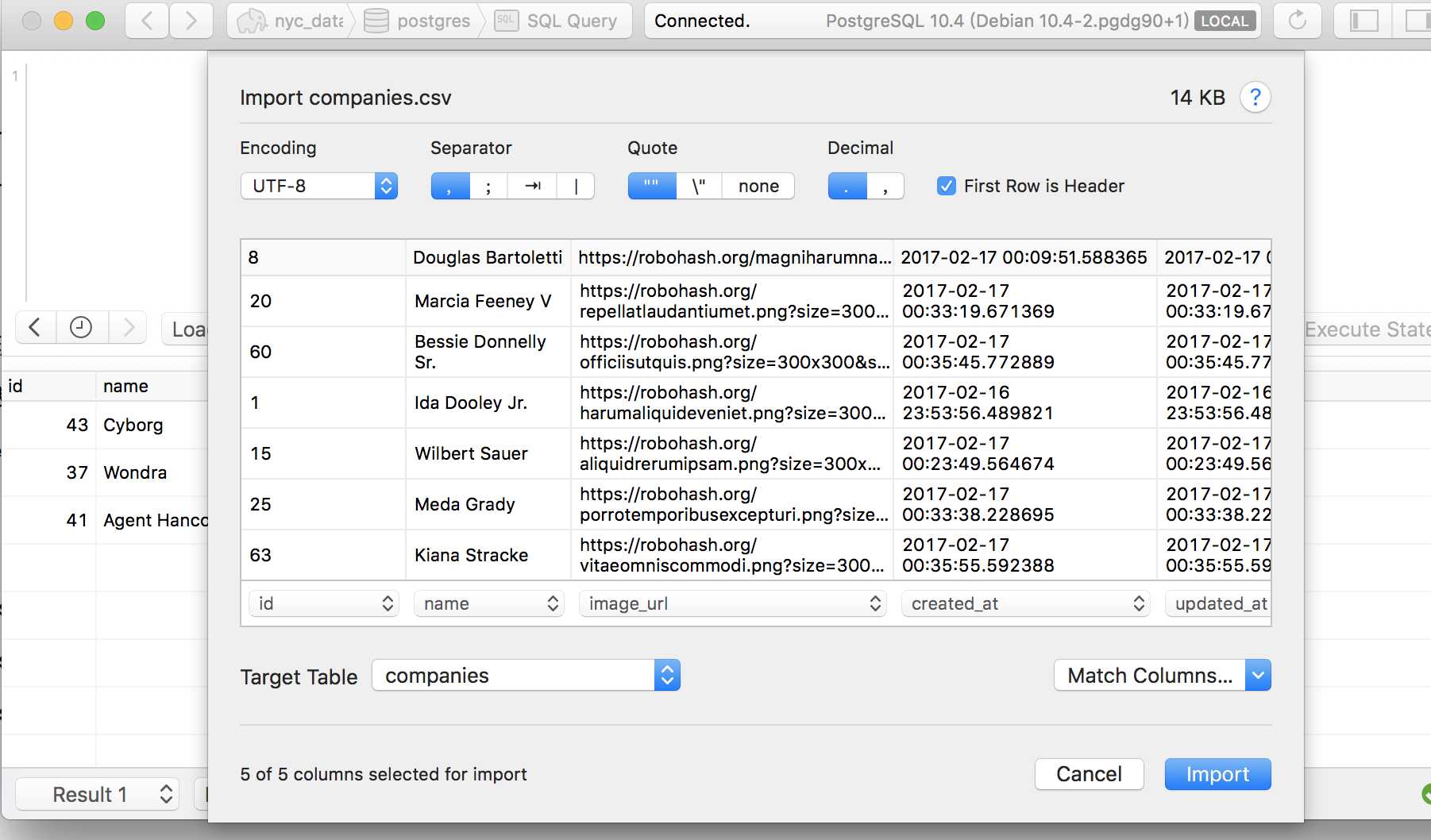Click the Cancel button
The height and width of the screenshot is (840, 1431).
coord(1089,774)
